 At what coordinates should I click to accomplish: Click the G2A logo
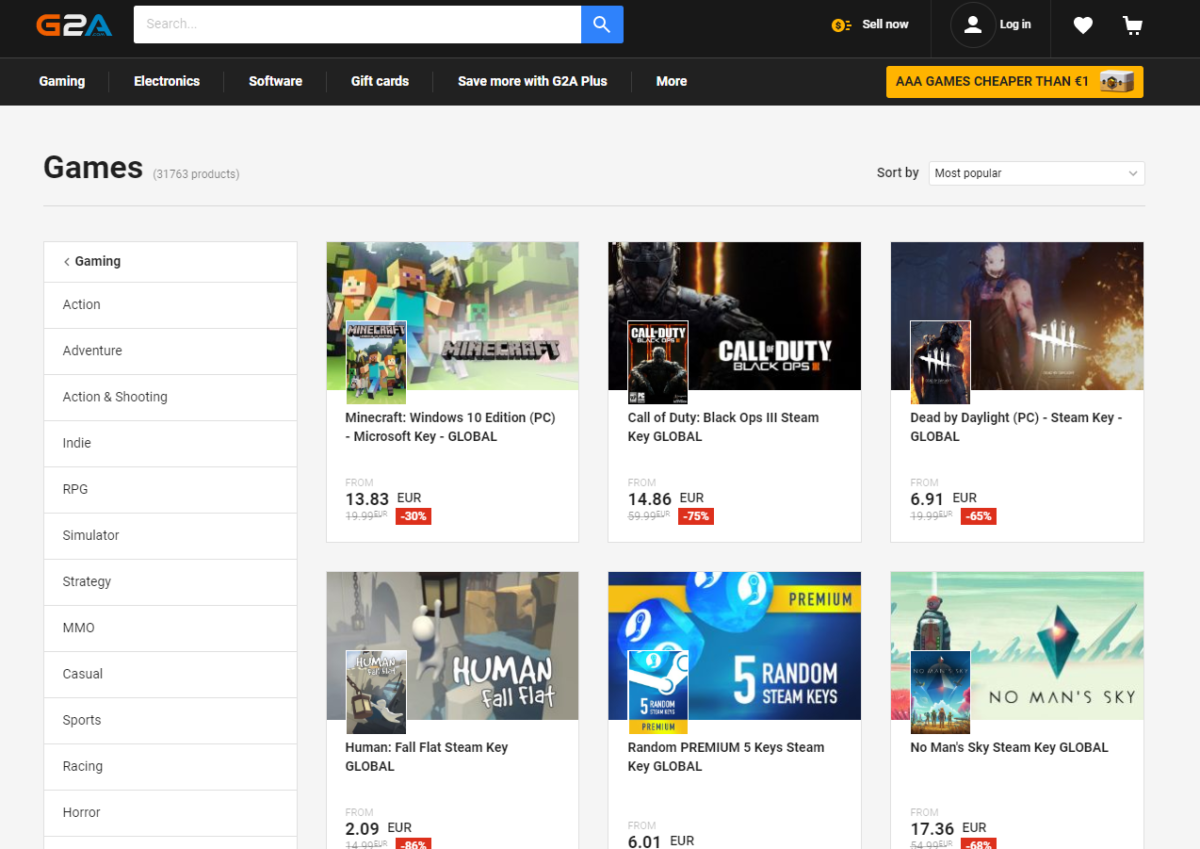click(x=74, y=25)
